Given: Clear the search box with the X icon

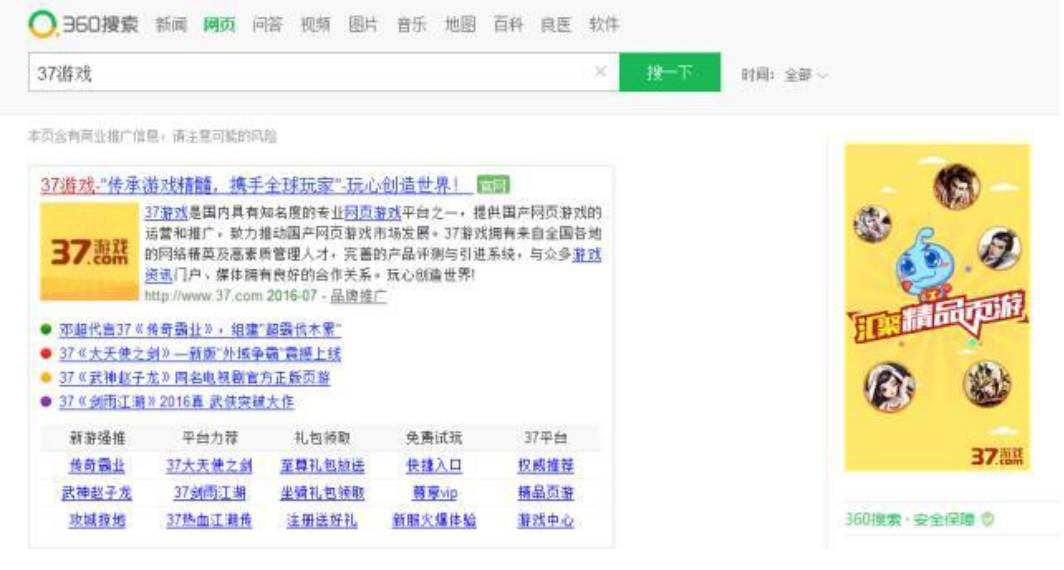Looking at the screenshot, I should (600, 71).
